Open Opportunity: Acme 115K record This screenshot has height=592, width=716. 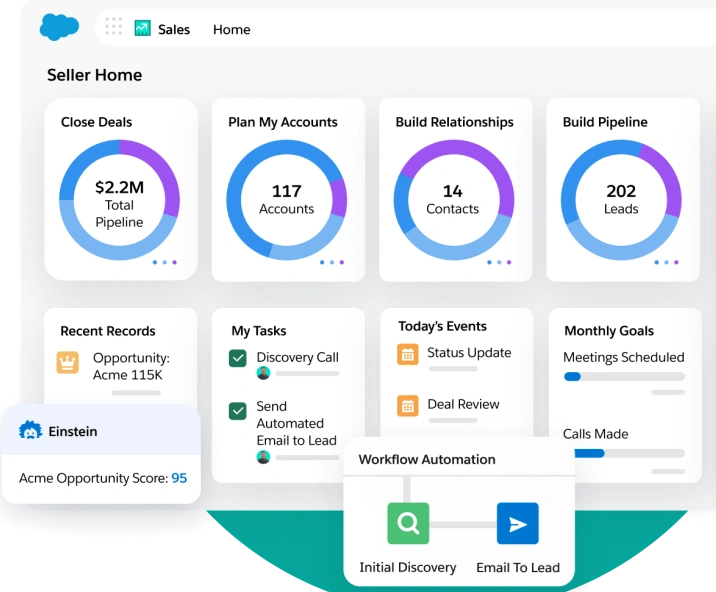click(131, 366)
